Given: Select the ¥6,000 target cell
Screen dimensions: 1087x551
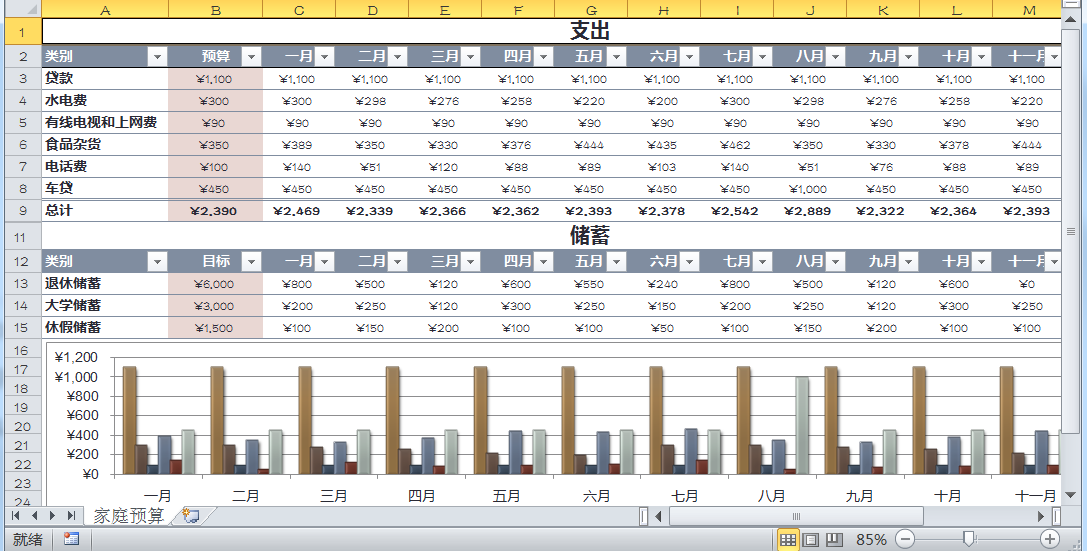Looking at the screenshot, I should click(x=216, y=283).
